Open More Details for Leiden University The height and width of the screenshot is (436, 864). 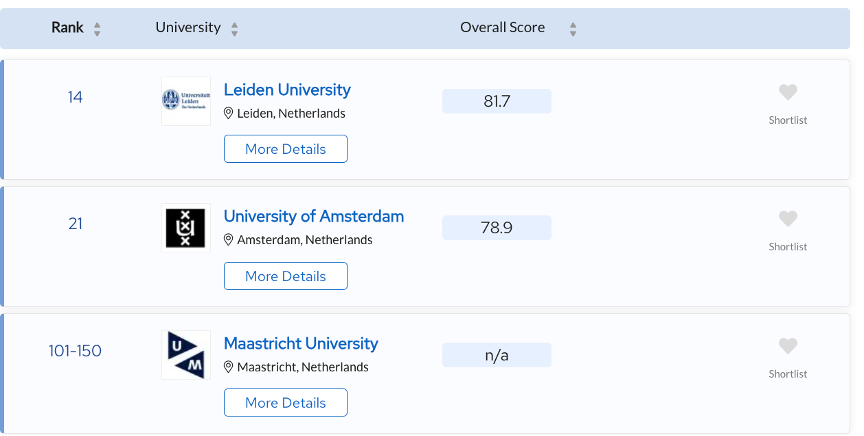click(x=285, y=149)
